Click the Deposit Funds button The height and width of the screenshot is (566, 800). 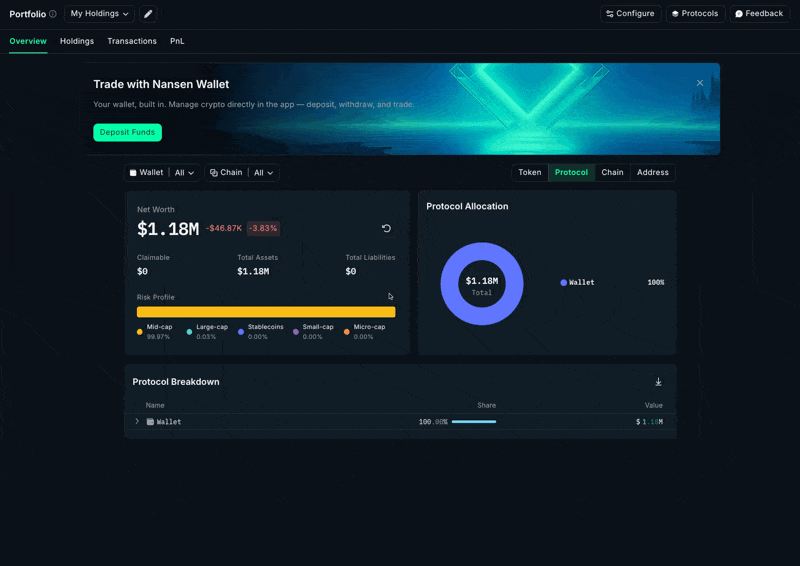(x=127, y=132)
